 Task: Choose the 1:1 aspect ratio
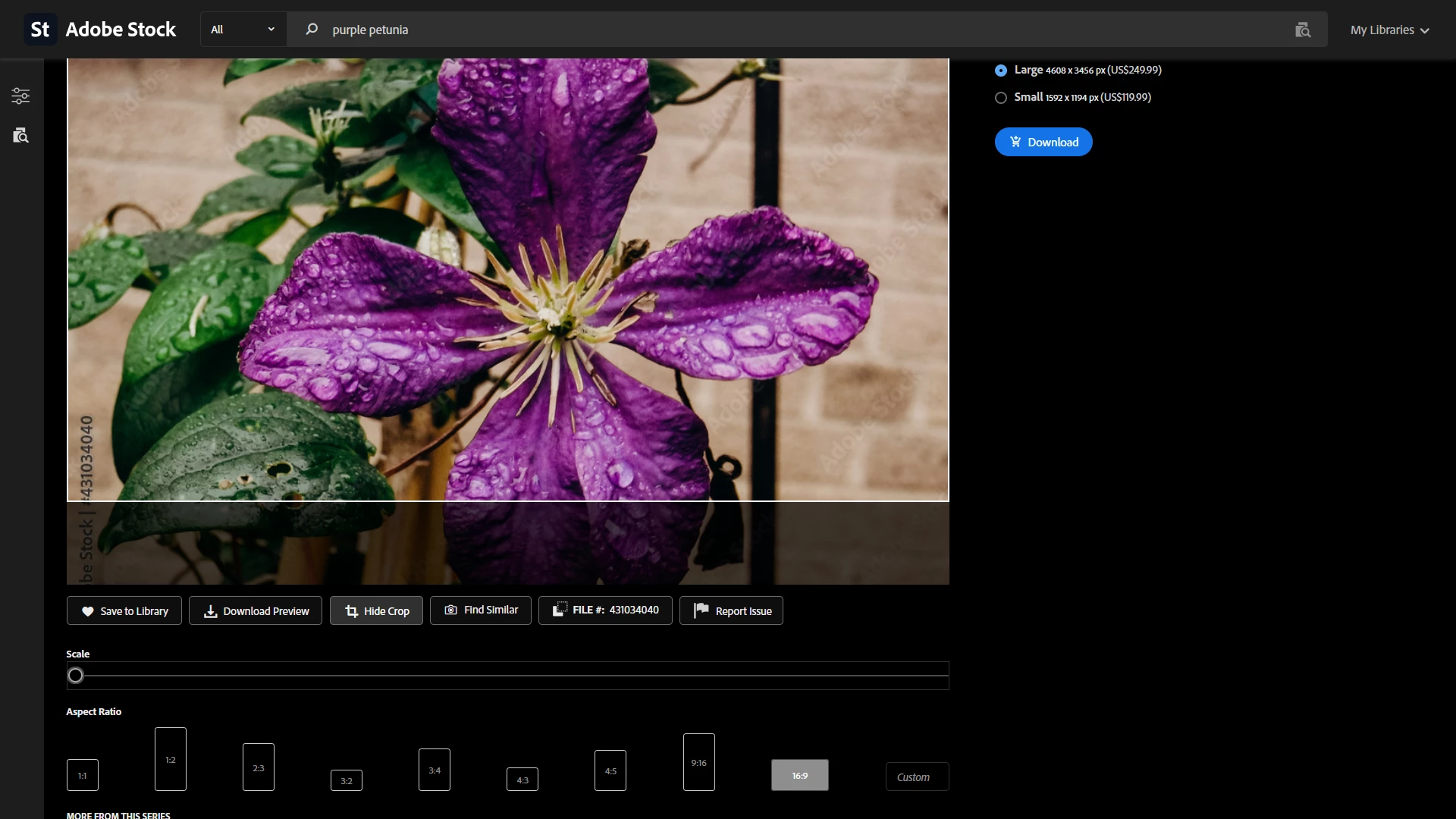click(x=82, y=775)
